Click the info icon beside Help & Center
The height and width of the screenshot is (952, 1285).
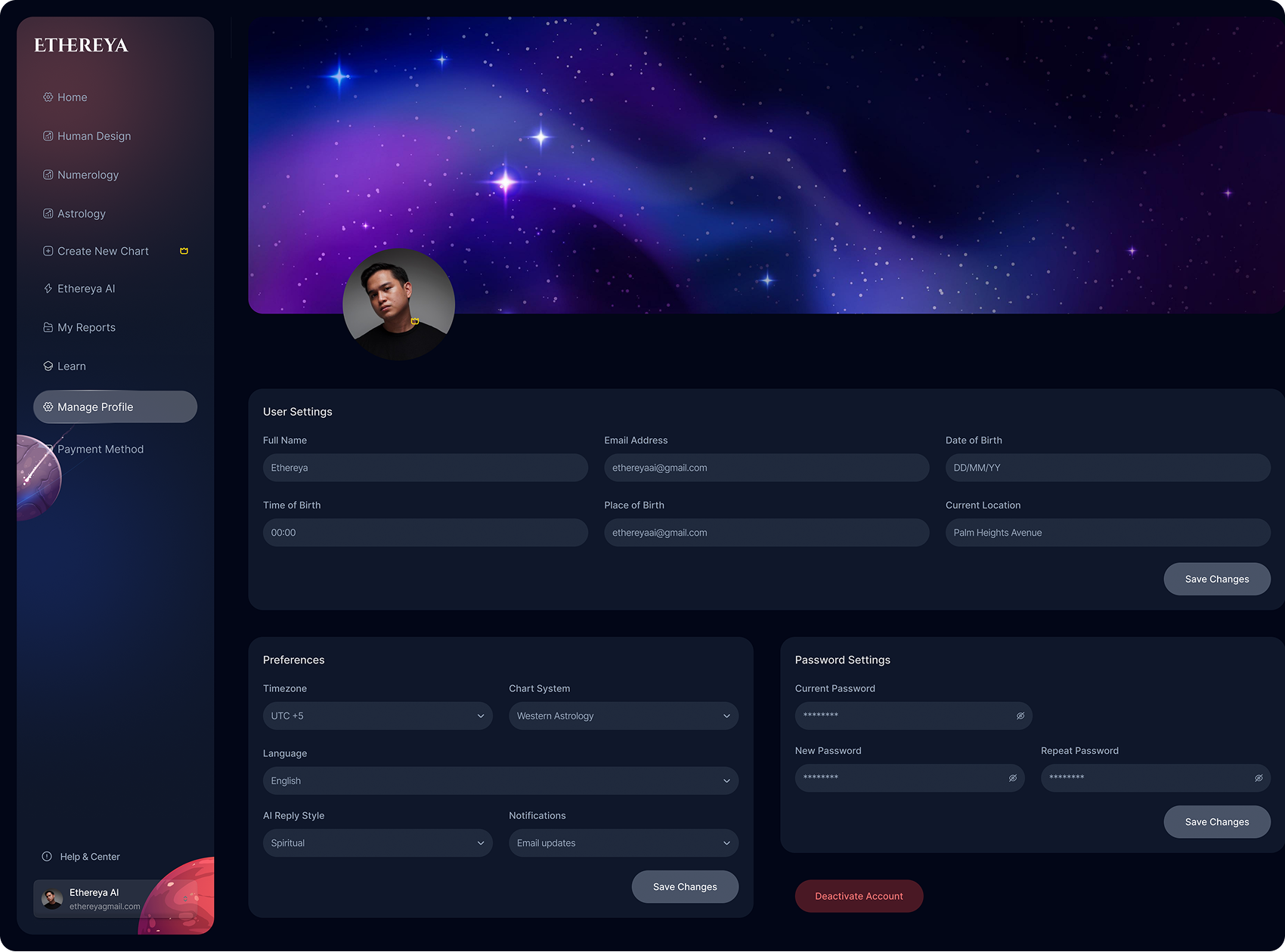(47, 857)
